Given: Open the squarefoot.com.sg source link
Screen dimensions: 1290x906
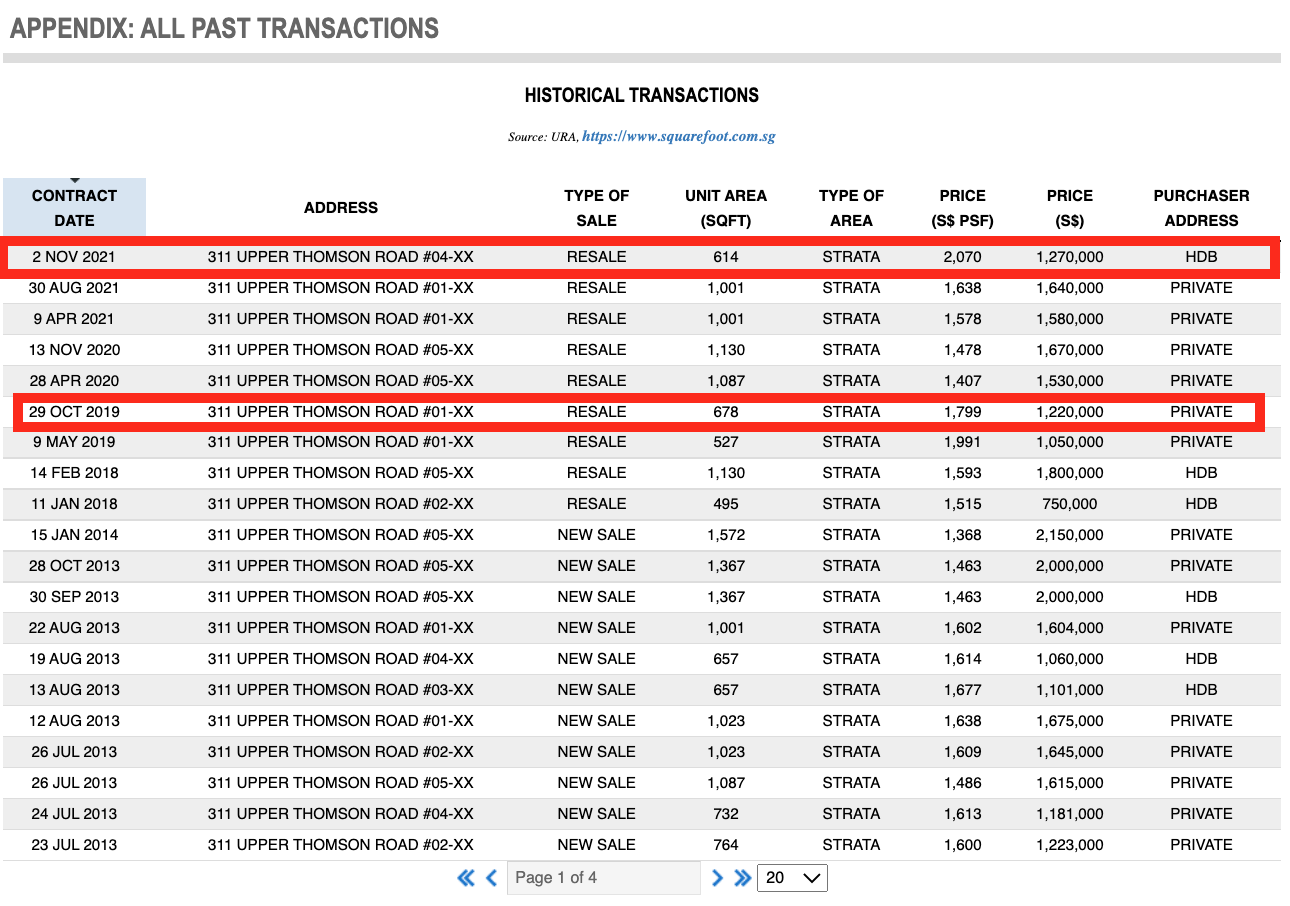Looking at the screenshot, I should pos(679,136).
